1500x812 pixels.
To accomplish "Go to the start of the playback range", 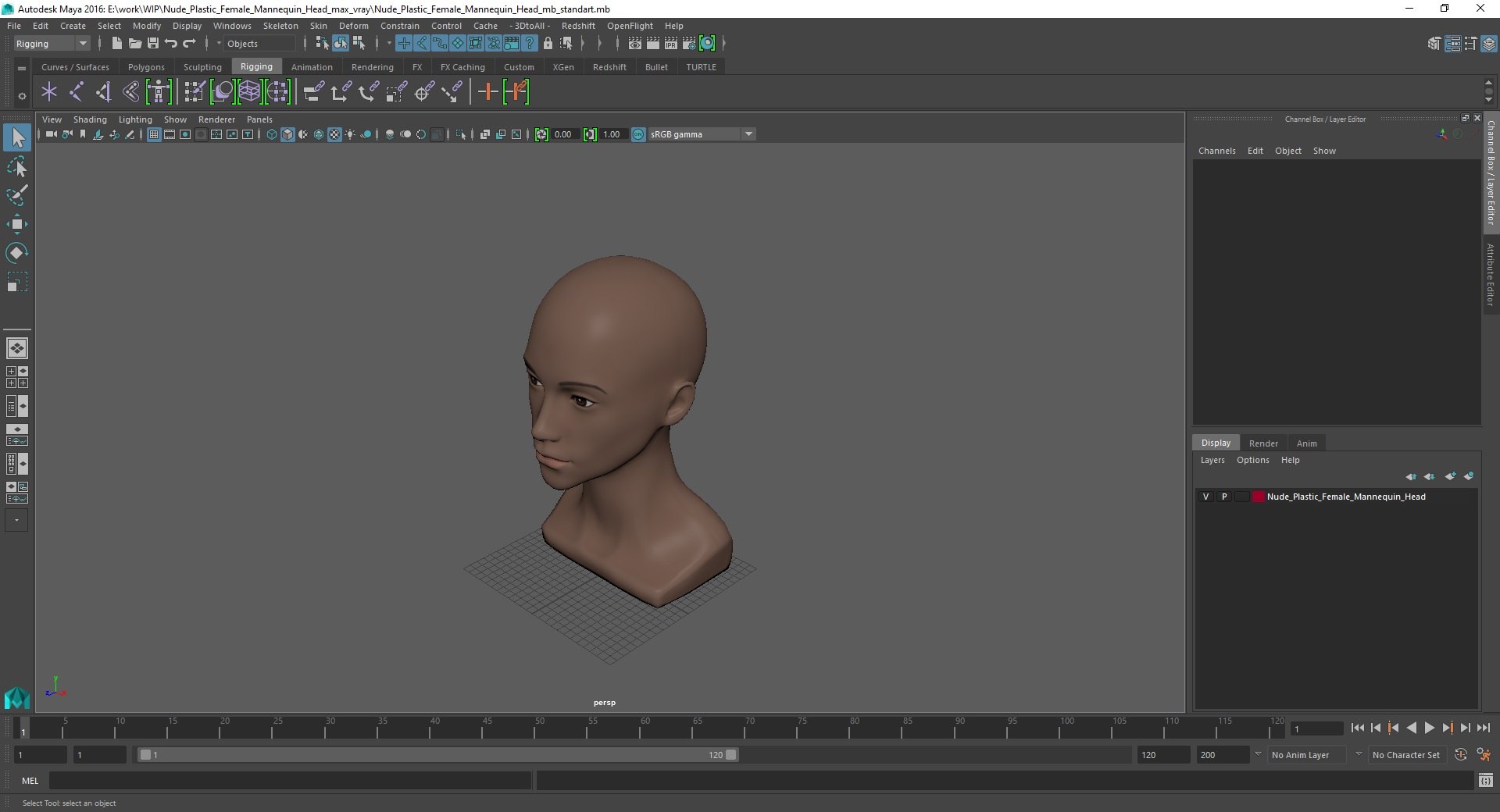I will 1357,728.
